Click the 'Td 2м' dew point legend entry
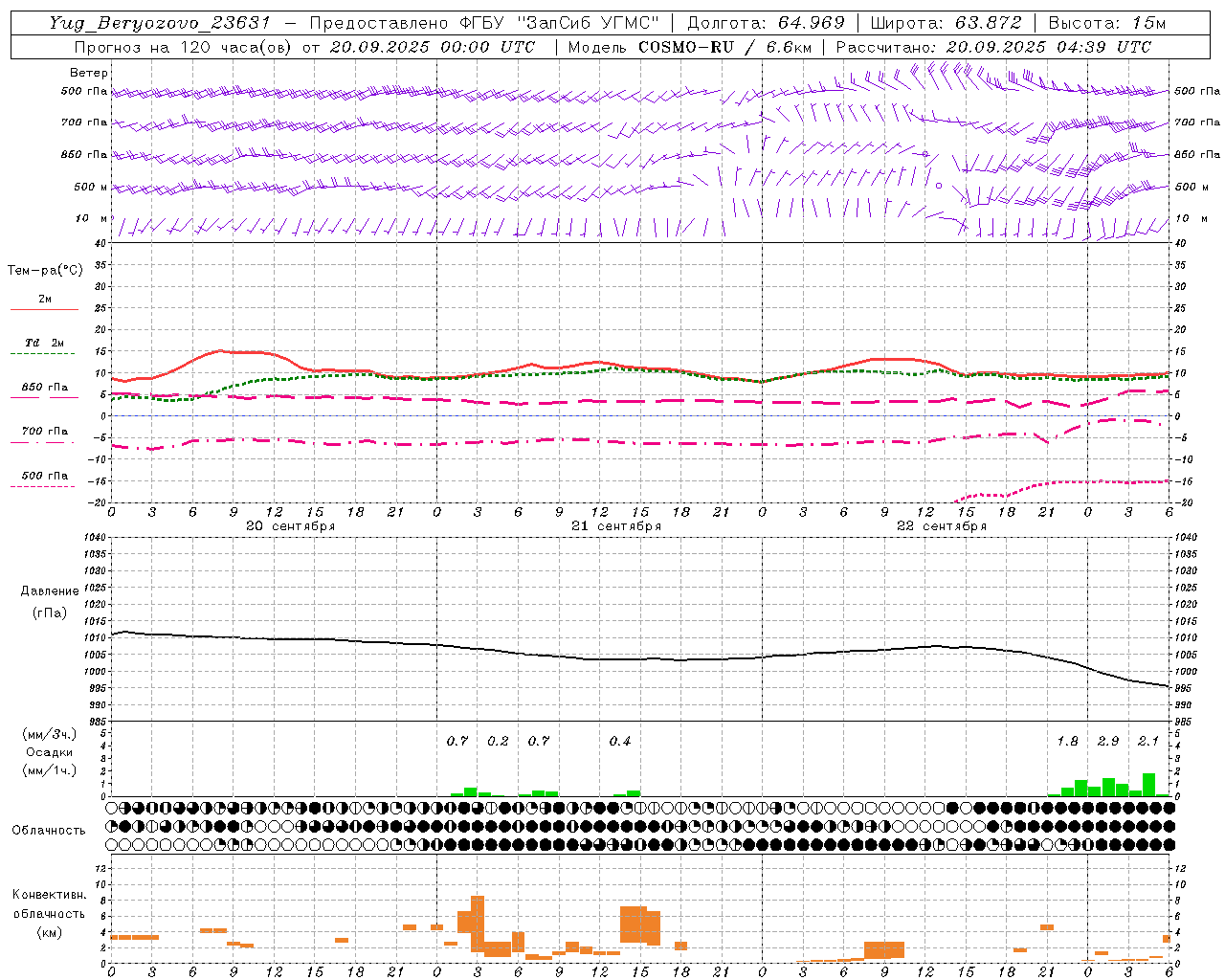Viewport: 1225px width, 980px height. coord(44,343)
